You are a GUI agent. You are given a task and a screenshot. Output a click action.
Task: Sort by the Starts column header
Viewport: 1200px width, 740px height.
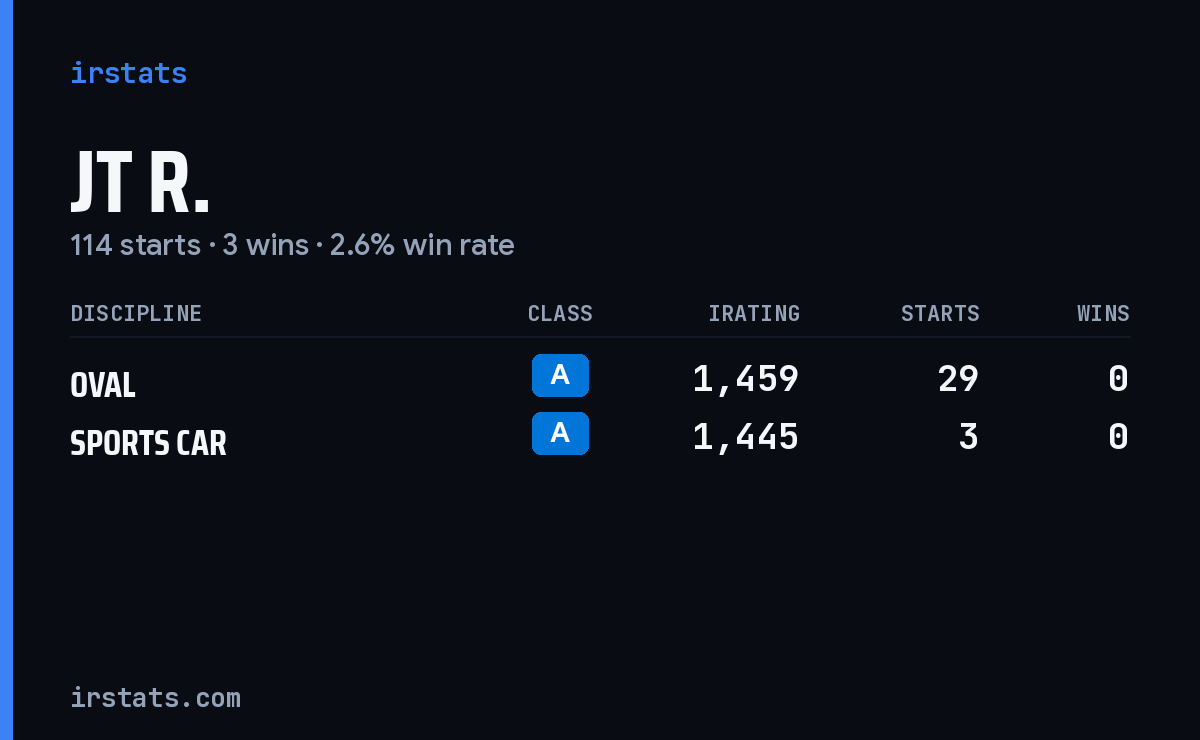pos(940,313)
